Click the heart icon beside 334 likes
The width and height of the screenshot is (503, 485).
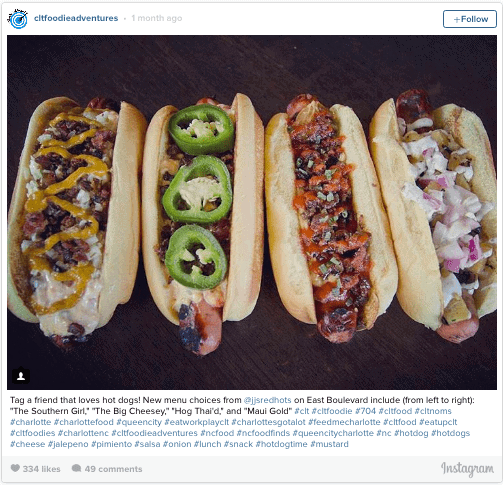[15, 468]
